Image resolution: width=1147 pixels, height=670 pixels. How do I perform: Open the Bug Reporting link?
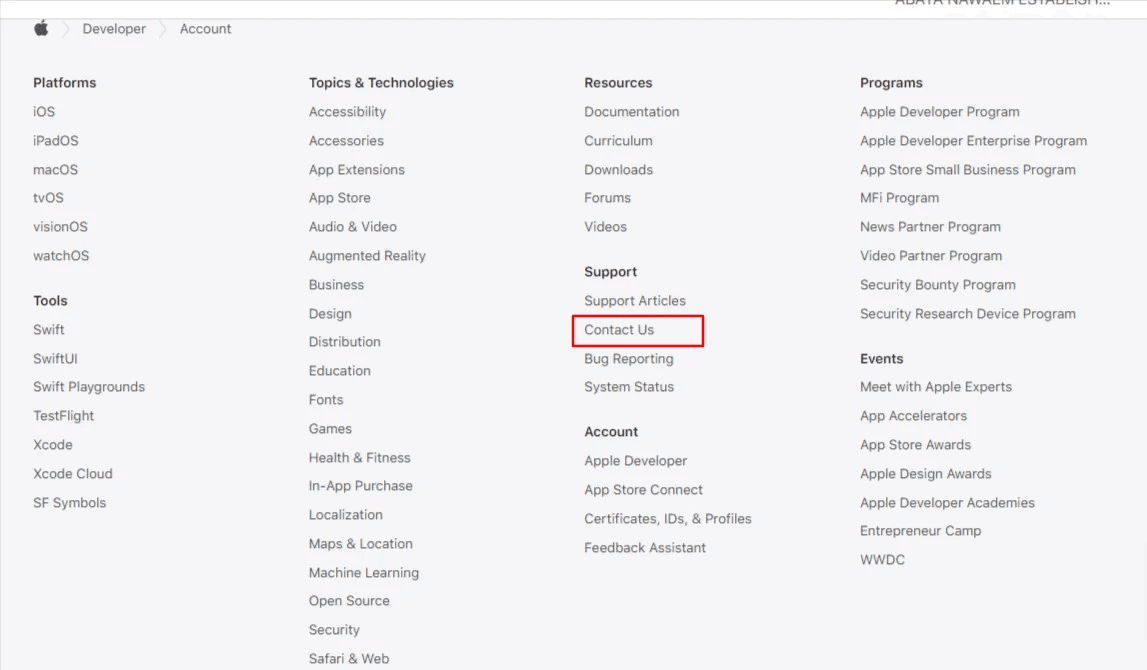coord(629,358)
